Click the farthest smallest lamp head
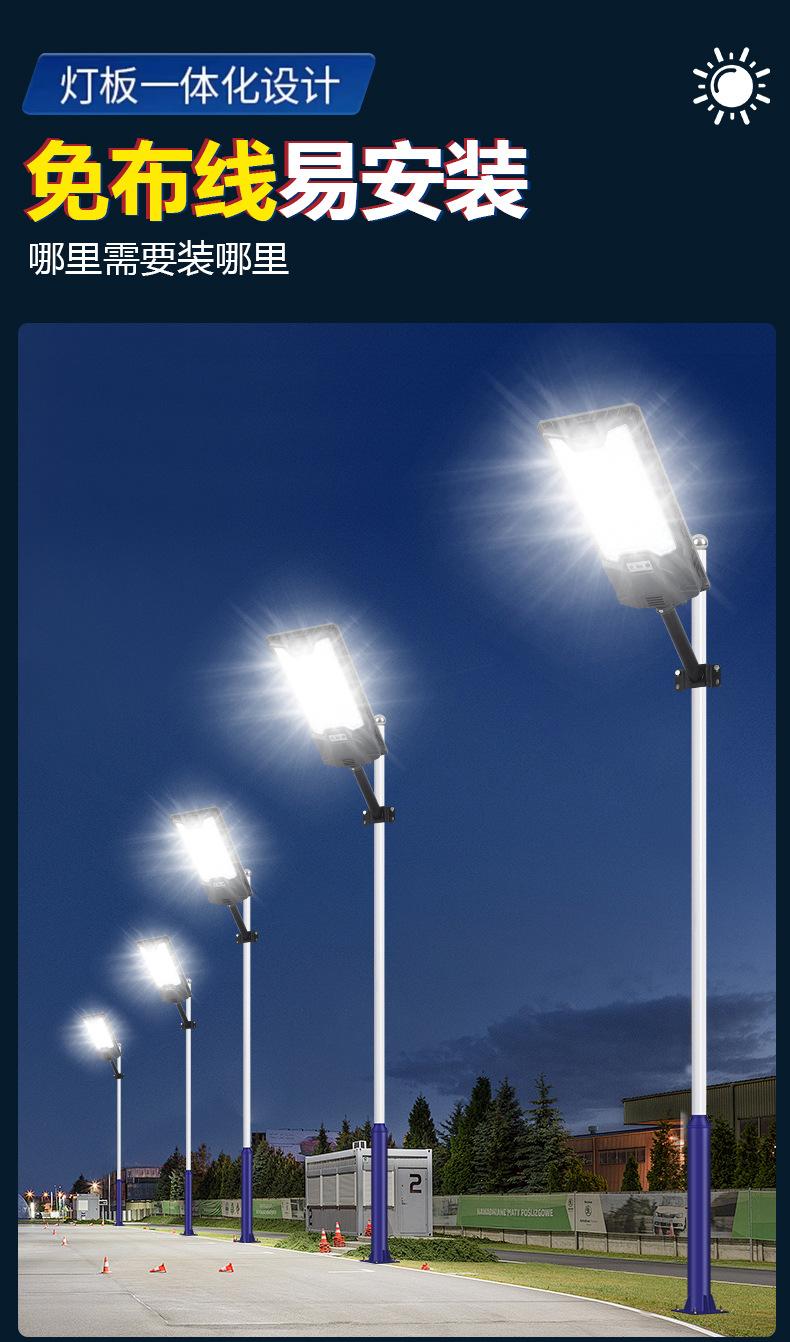The height and width of the screenshot is (1342, 790). (x=102, y=1036)
